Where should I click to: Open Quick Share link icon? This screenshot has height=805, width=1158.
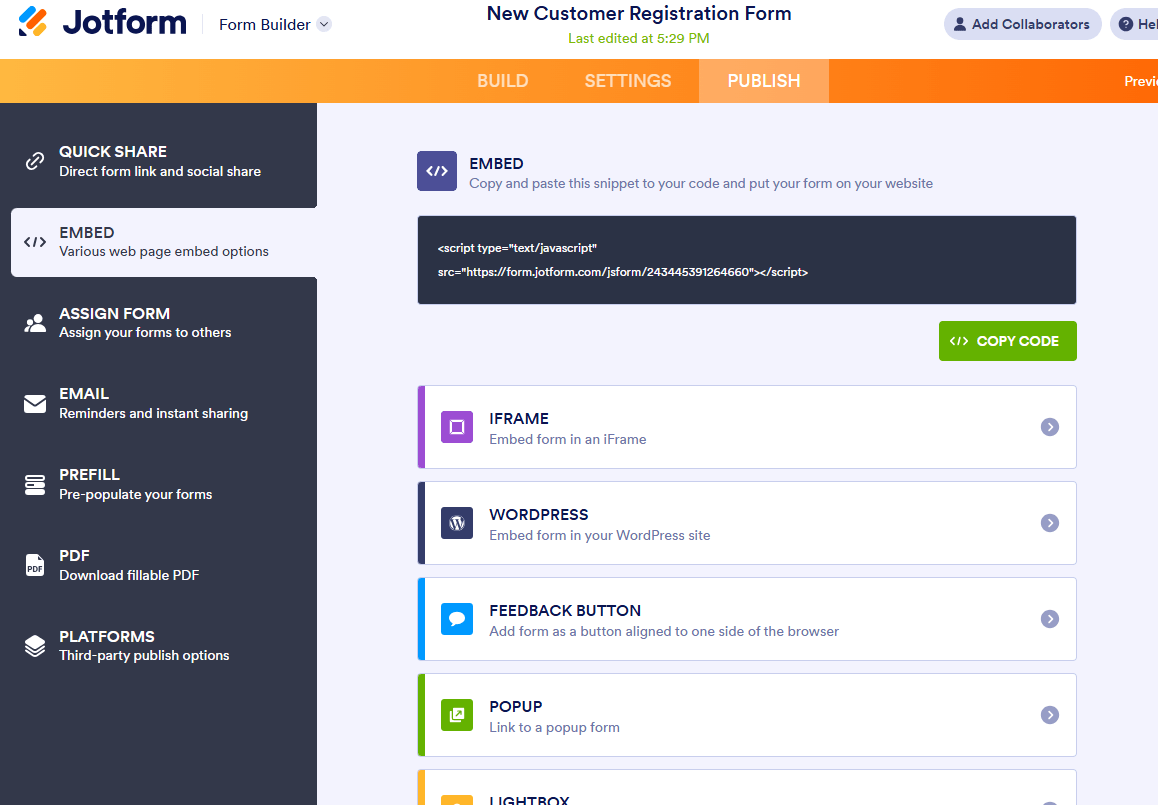click(x=35, y=161)
